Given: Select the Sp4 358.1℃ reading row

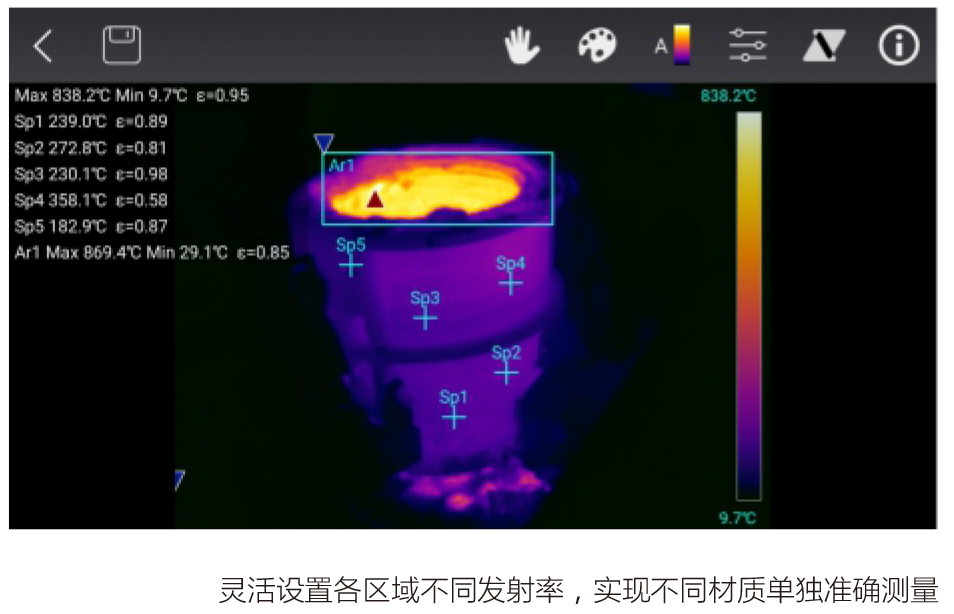Looking at the screenshot, I should click(x=92, y=200).
